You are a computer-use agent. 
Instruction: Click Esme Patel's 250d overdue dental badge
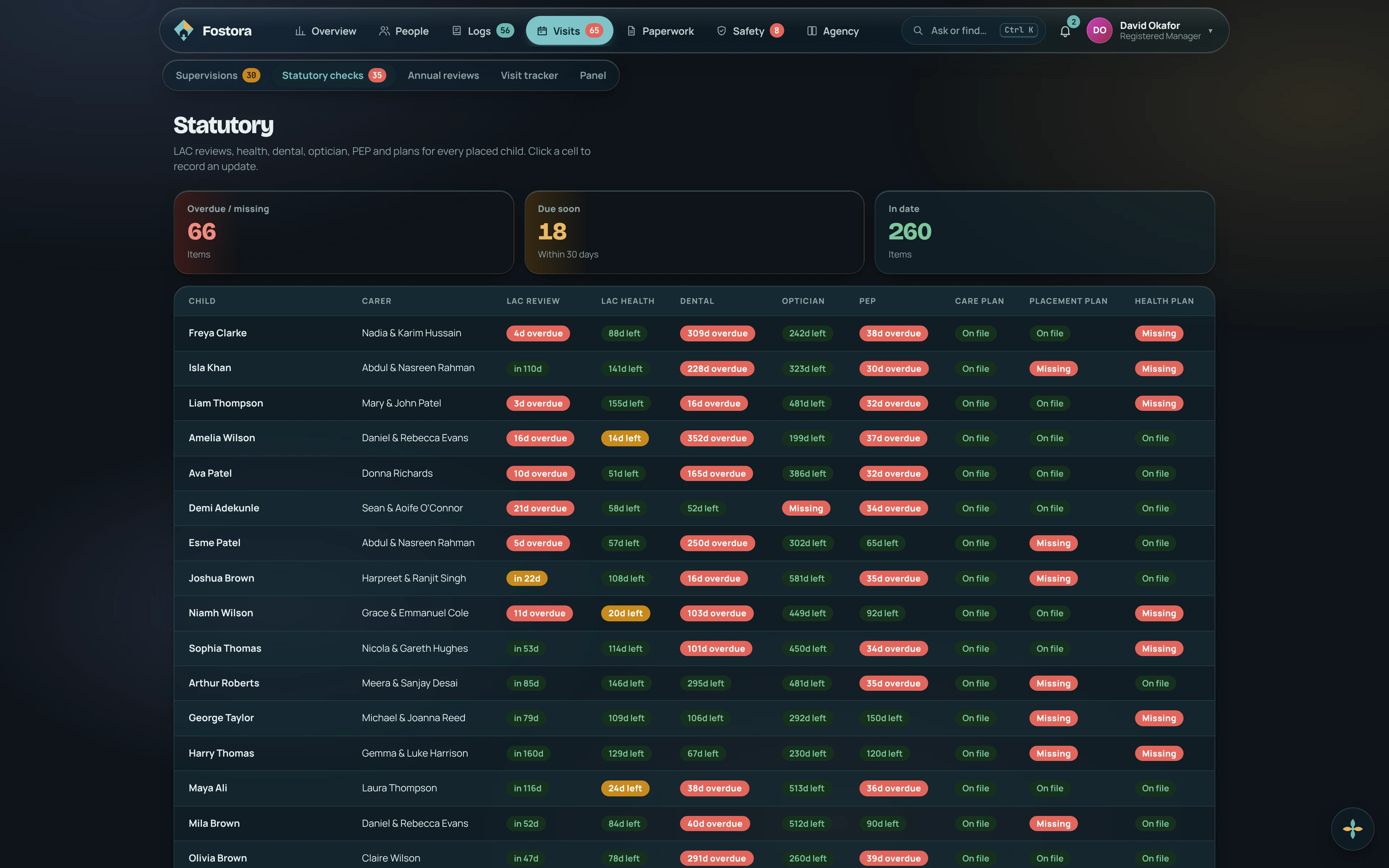coord(717,543)
